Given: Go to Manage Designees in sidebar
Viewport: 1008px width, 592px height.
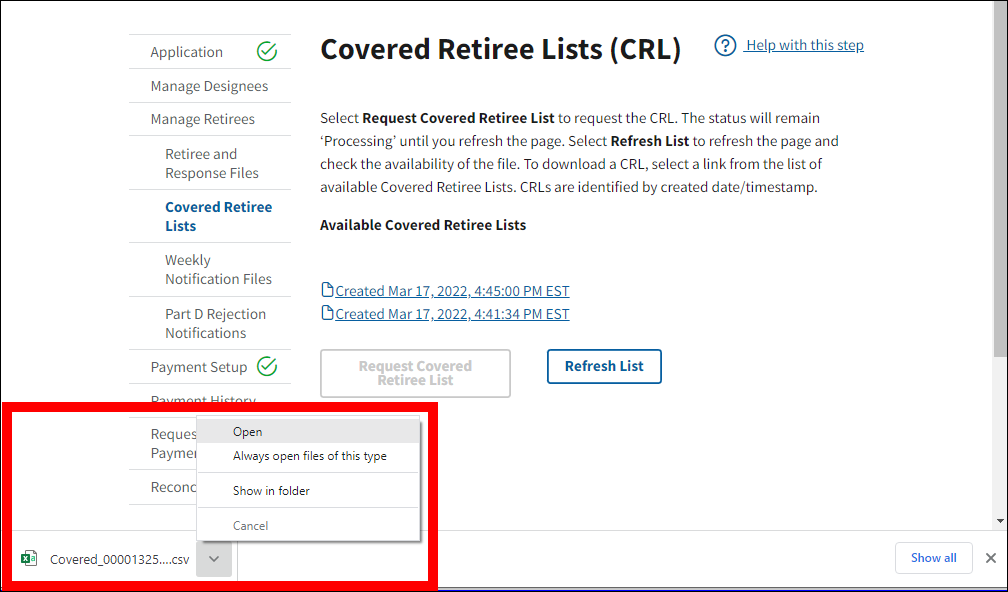Looking at the screenshot, I should coord(209,86).
